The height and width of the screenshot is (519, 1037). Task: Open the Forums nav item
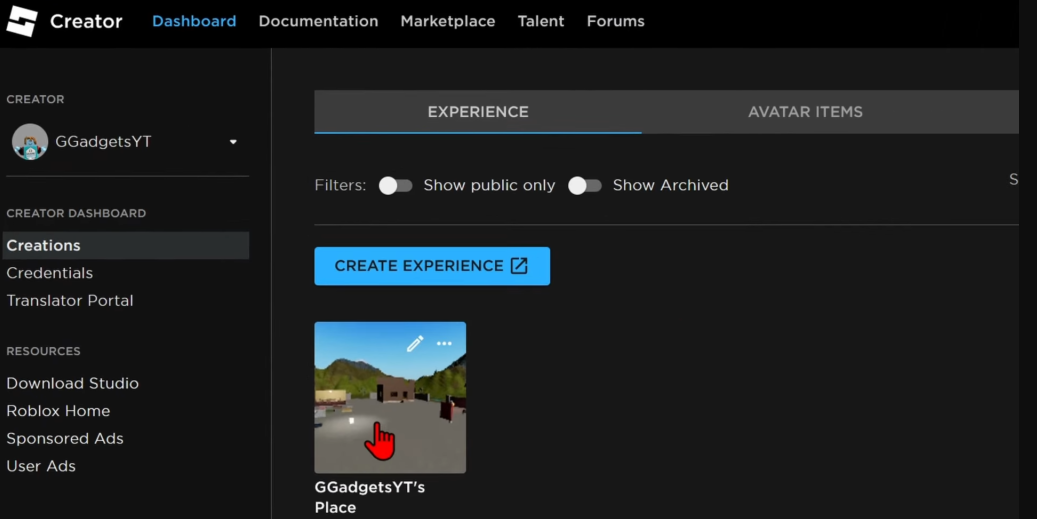(x=616, y=21)
